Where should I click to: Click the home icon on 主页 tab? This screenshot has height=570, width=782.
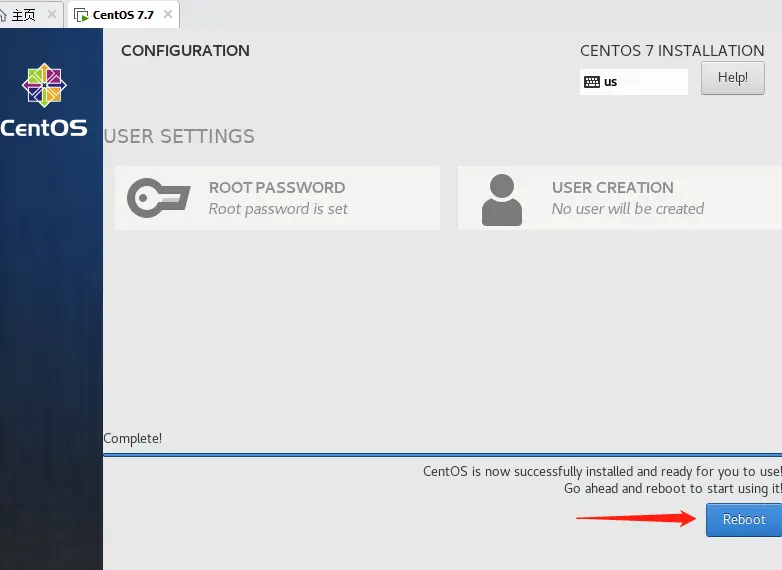click(x=3, y=15)
